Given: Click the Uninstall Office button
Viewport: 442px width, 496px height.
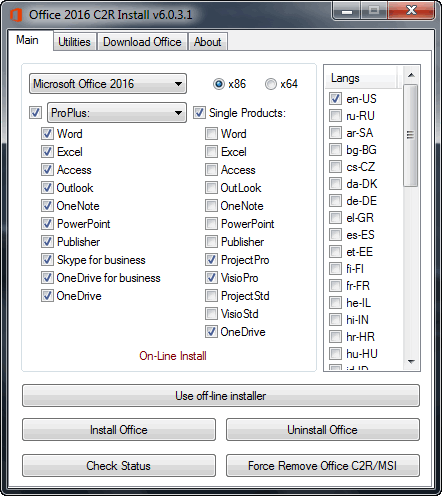Looking at the screenshot, I should [323, 430].
